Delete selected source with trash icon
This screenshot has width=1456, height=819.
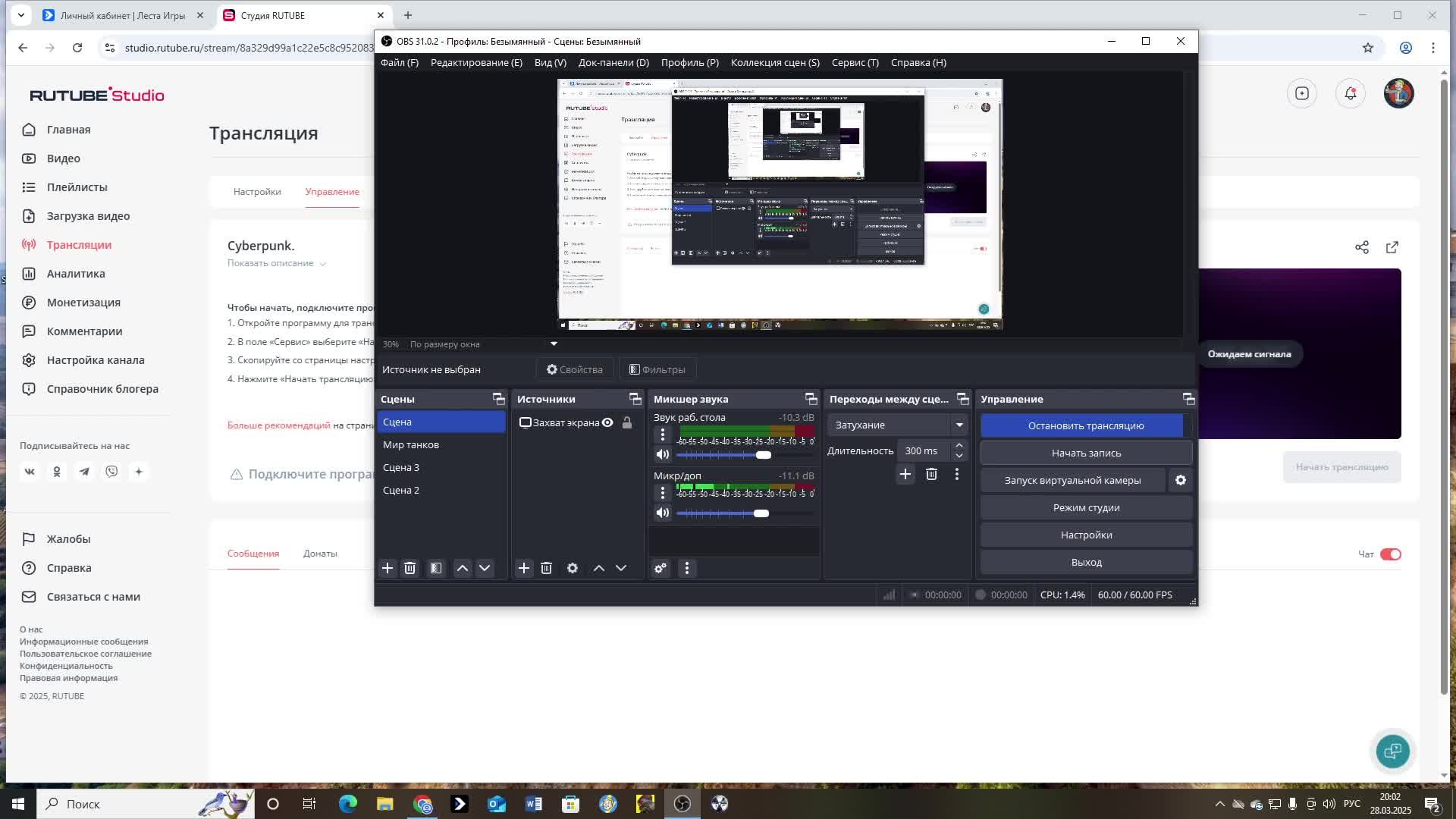pos(546,568)
